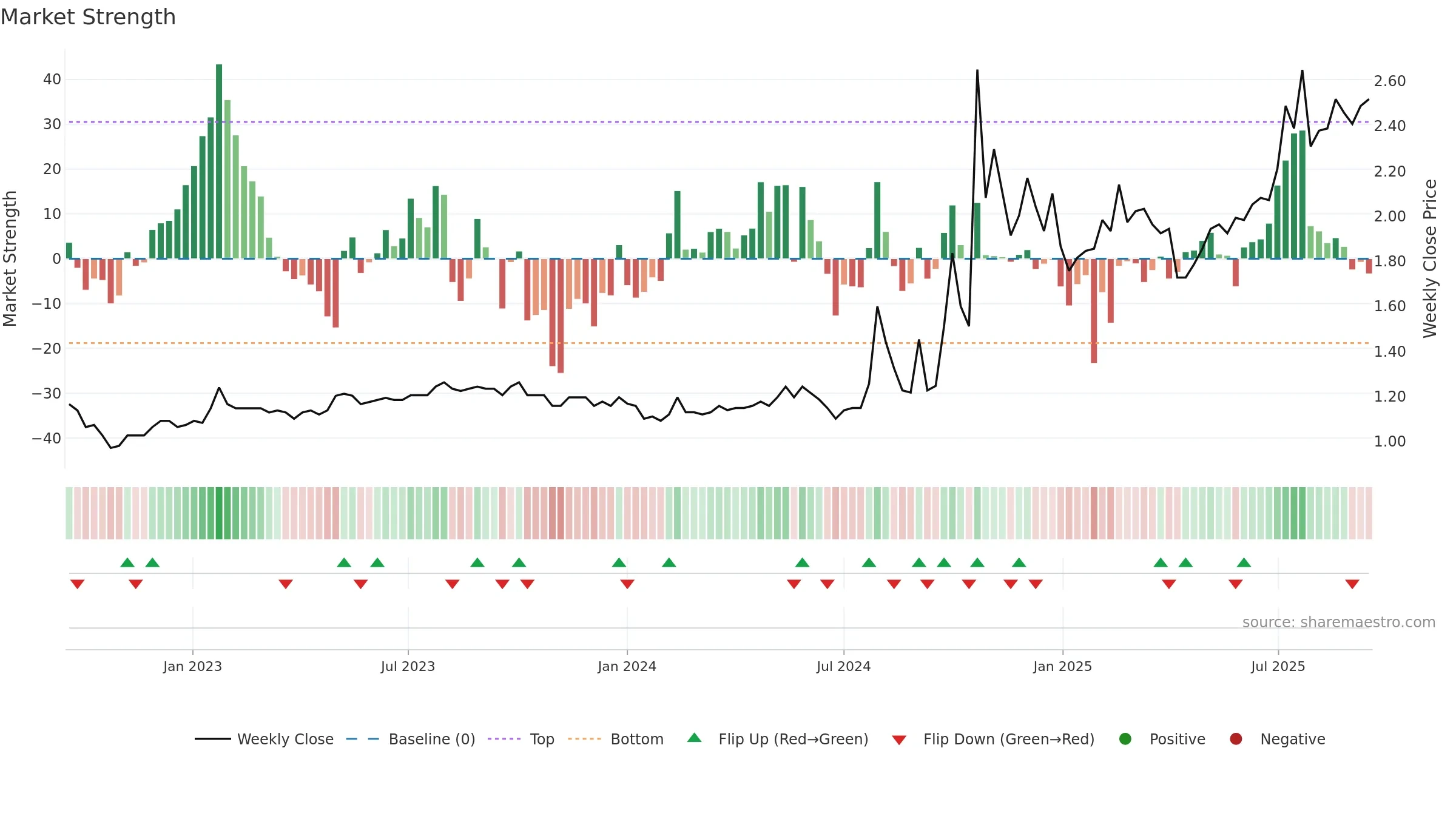Toggle the Bottom threshold legend entry
Screen dimensions: 1456x819
coord(616,739)
